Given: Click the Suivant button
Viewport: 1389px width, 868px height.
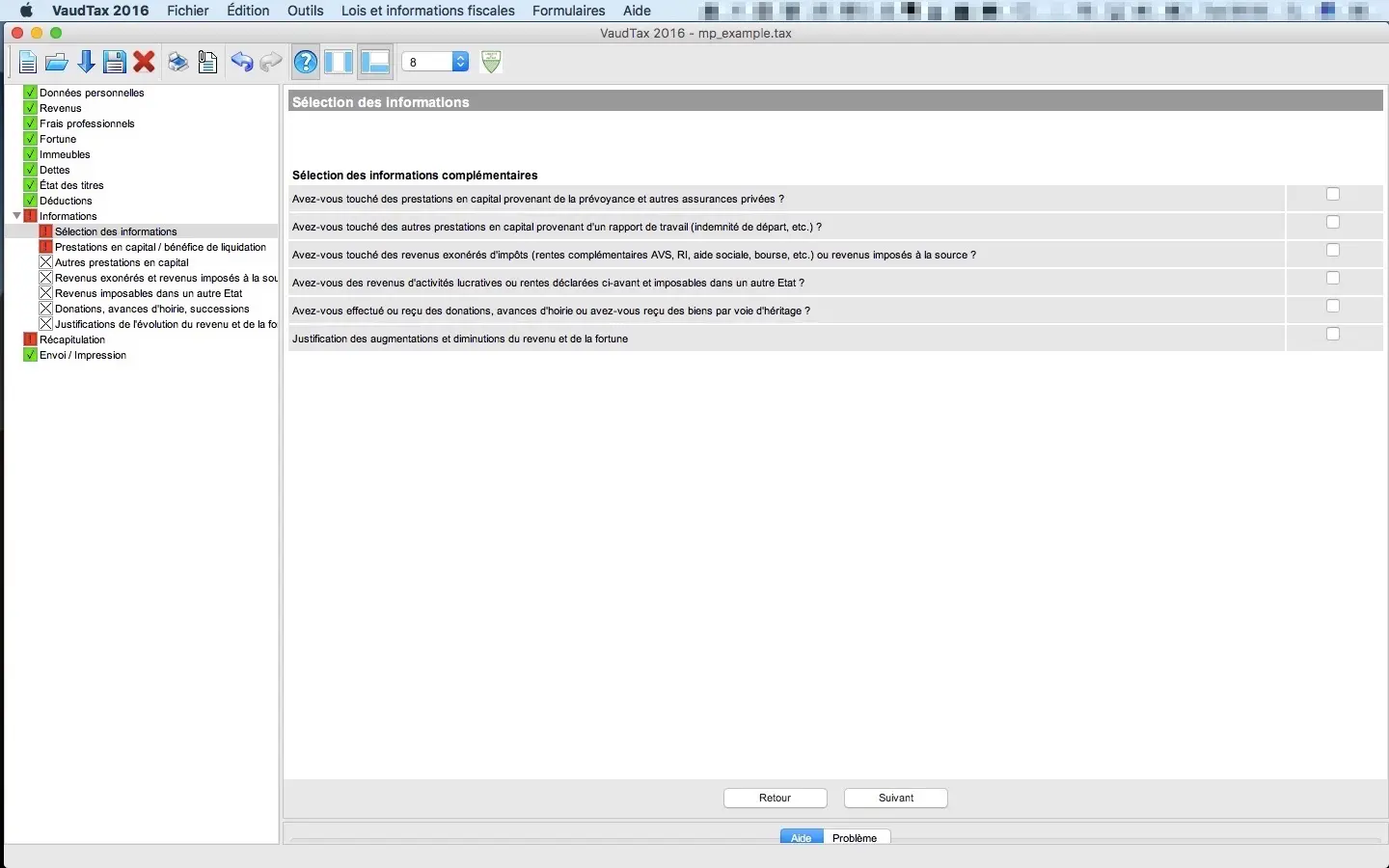Looking at the screenshot, I should pyautogui.click(x=896, y=799).
